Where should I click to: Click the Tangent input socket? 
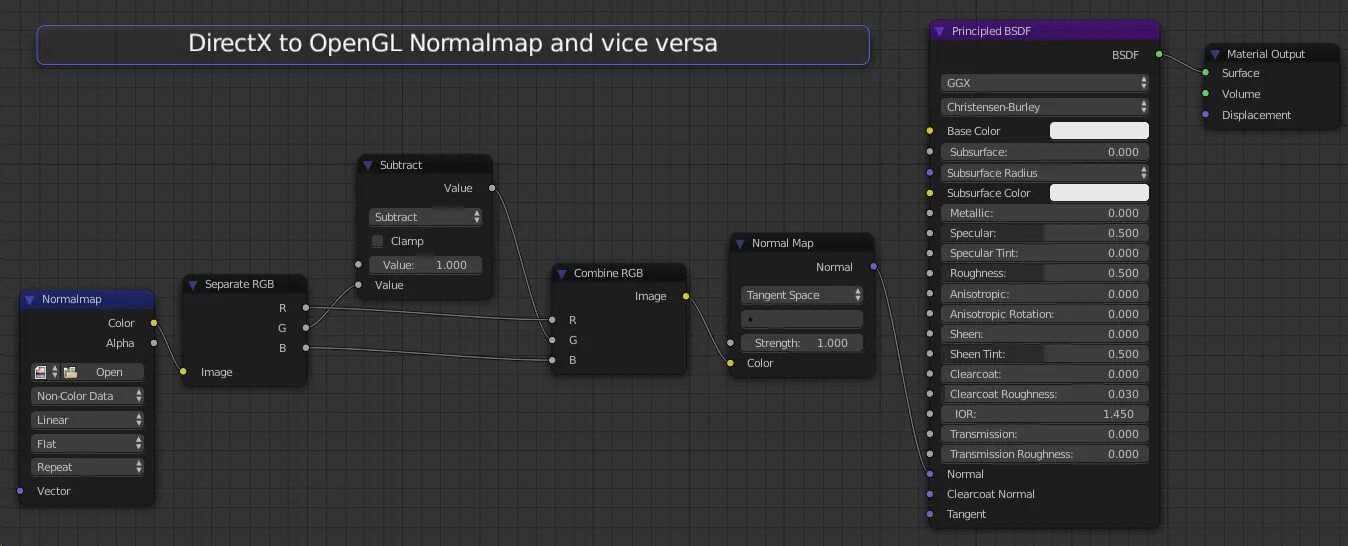pyautogui.click(x=930, y=514)
